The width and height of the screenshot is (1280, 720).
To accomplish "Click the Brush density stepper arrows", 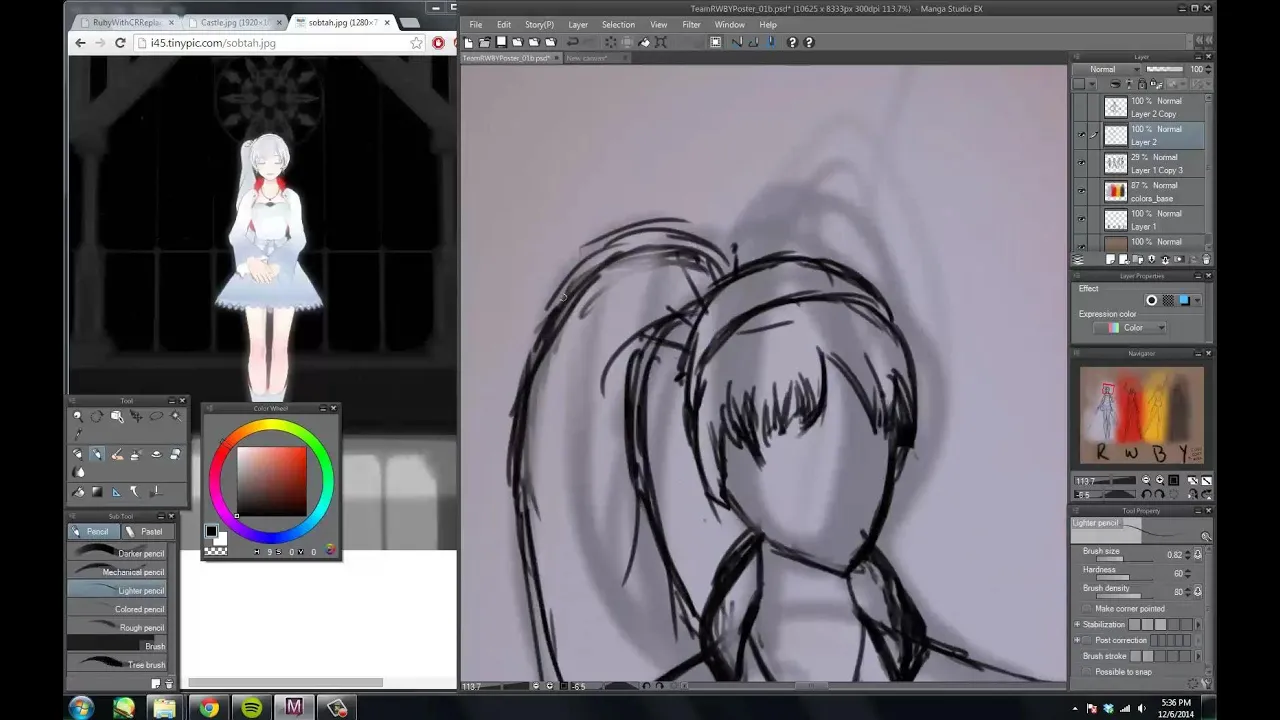I will click(x=1188, y=592).
